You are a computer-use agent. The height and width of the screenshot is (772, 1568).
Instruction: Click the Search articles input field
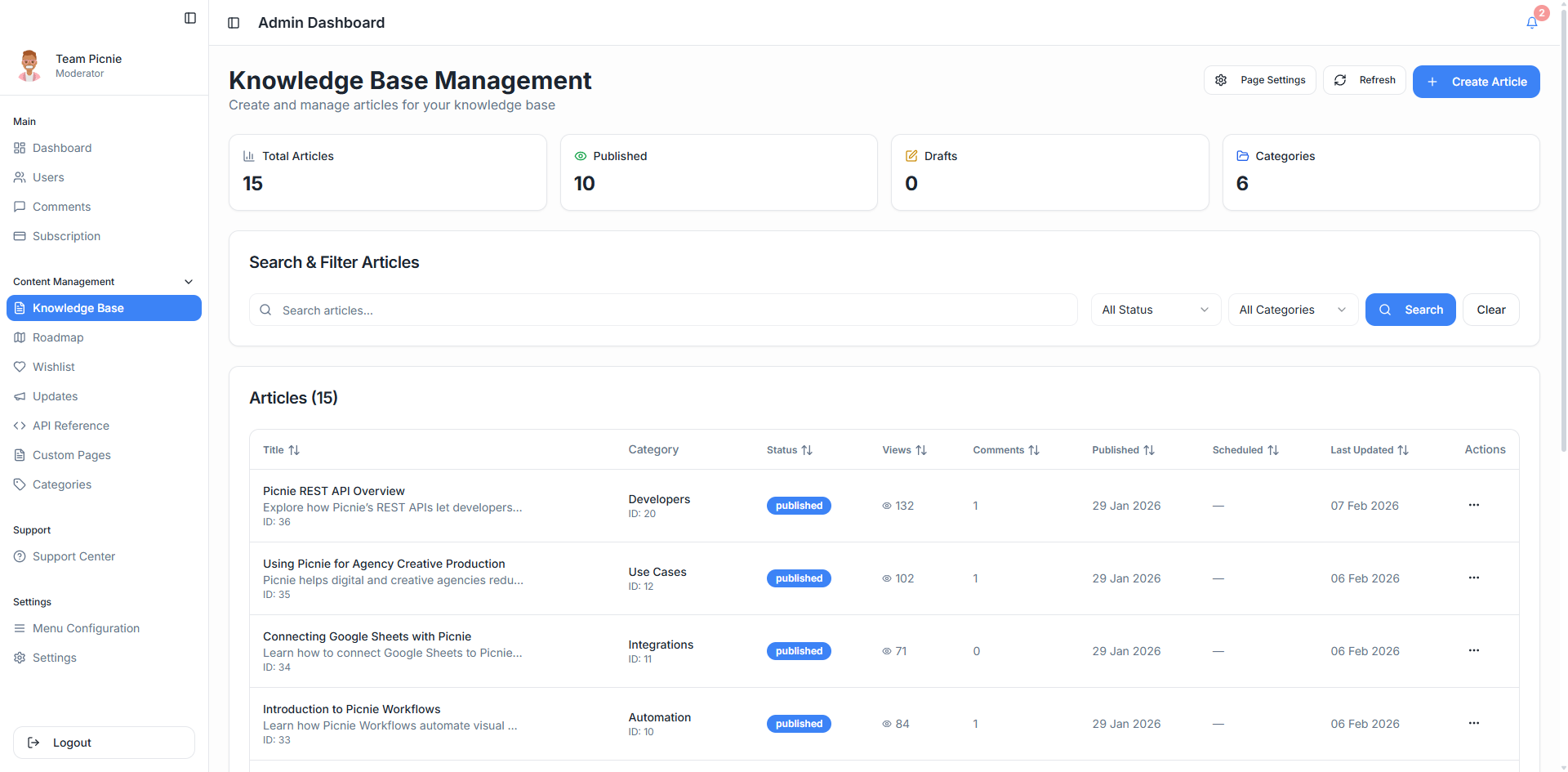point(663,310)
